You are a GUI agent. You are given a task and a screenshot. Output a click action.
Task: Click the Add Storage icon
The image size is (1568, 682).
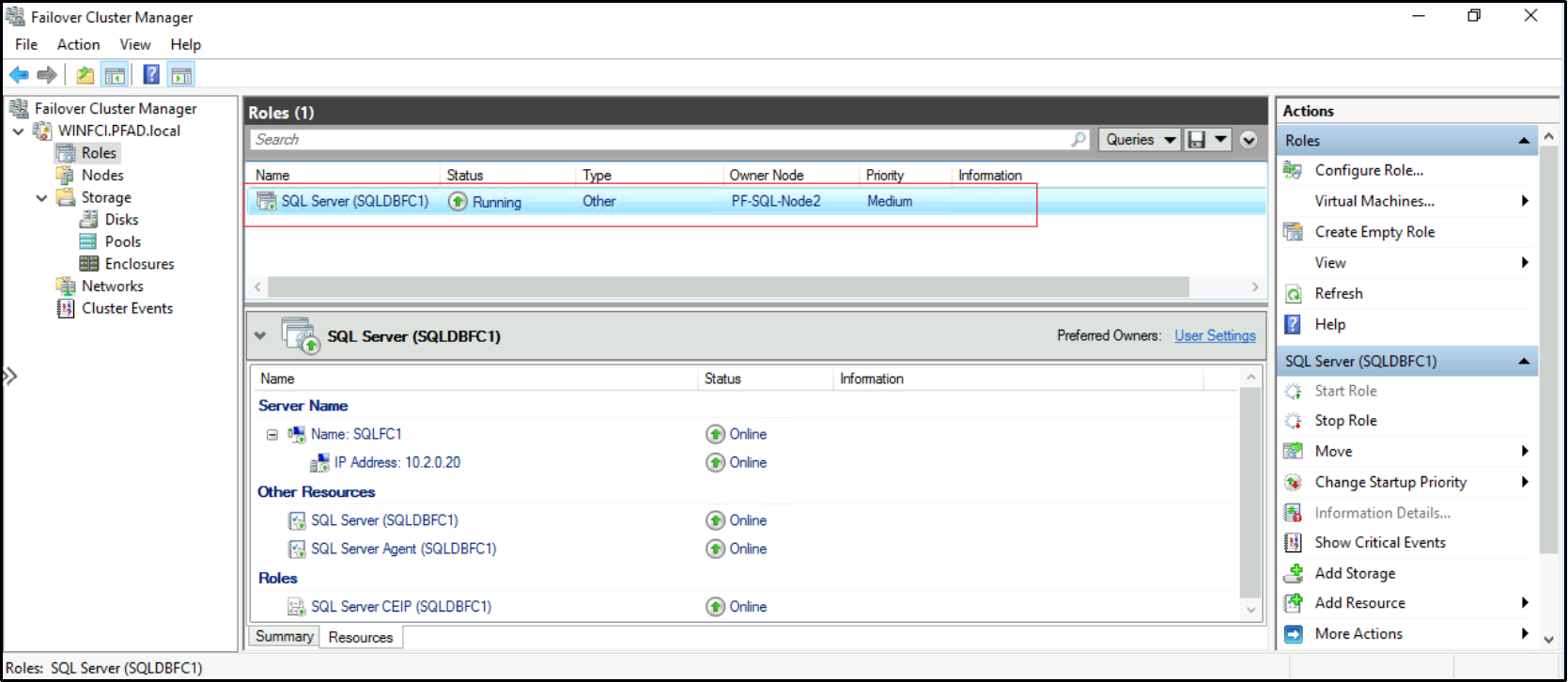click(1294, 573)
